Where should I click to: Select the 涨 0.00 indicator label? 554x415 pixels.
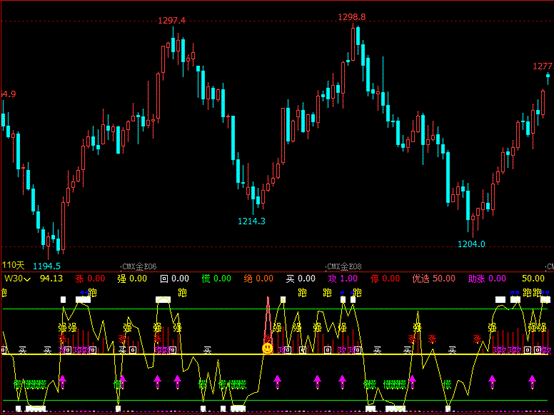tap(90, 279)
